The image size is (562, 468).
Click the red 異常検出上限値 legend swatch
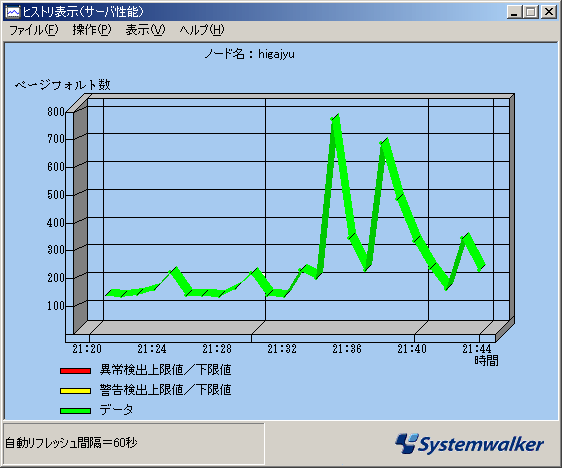pyautogui.click(x=75, y=371)
